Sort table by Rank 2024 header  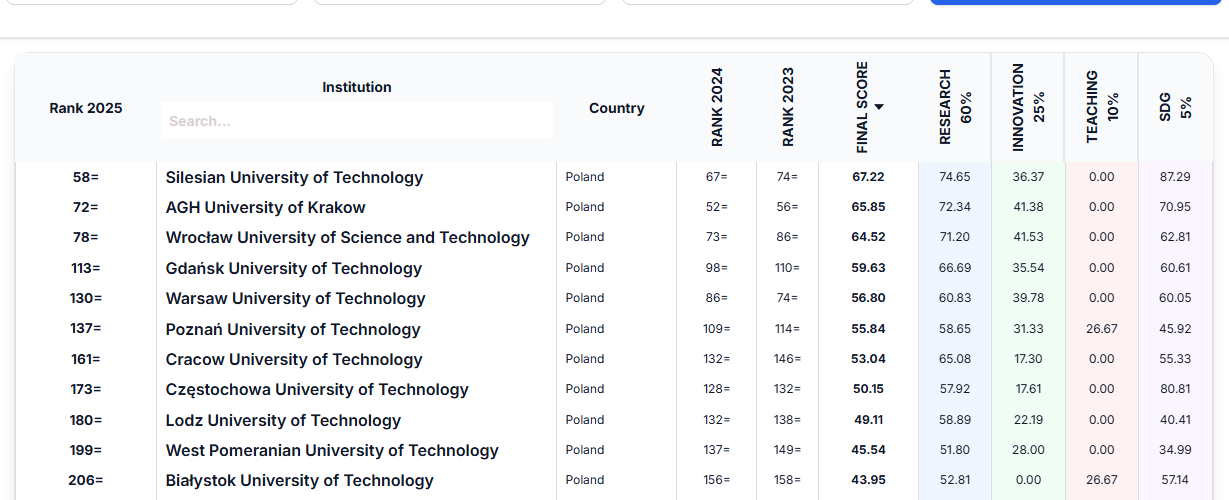[717, 108]
